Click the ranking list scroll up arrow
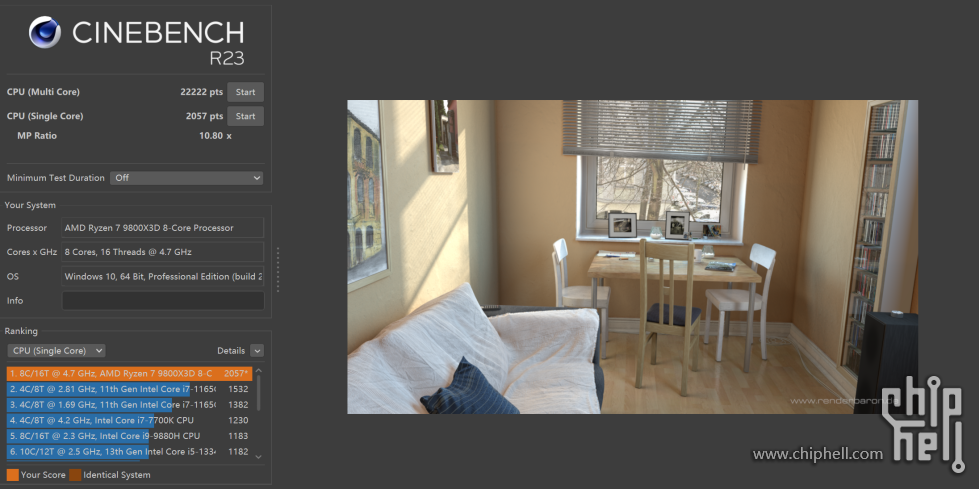 [x=258, y=370]
